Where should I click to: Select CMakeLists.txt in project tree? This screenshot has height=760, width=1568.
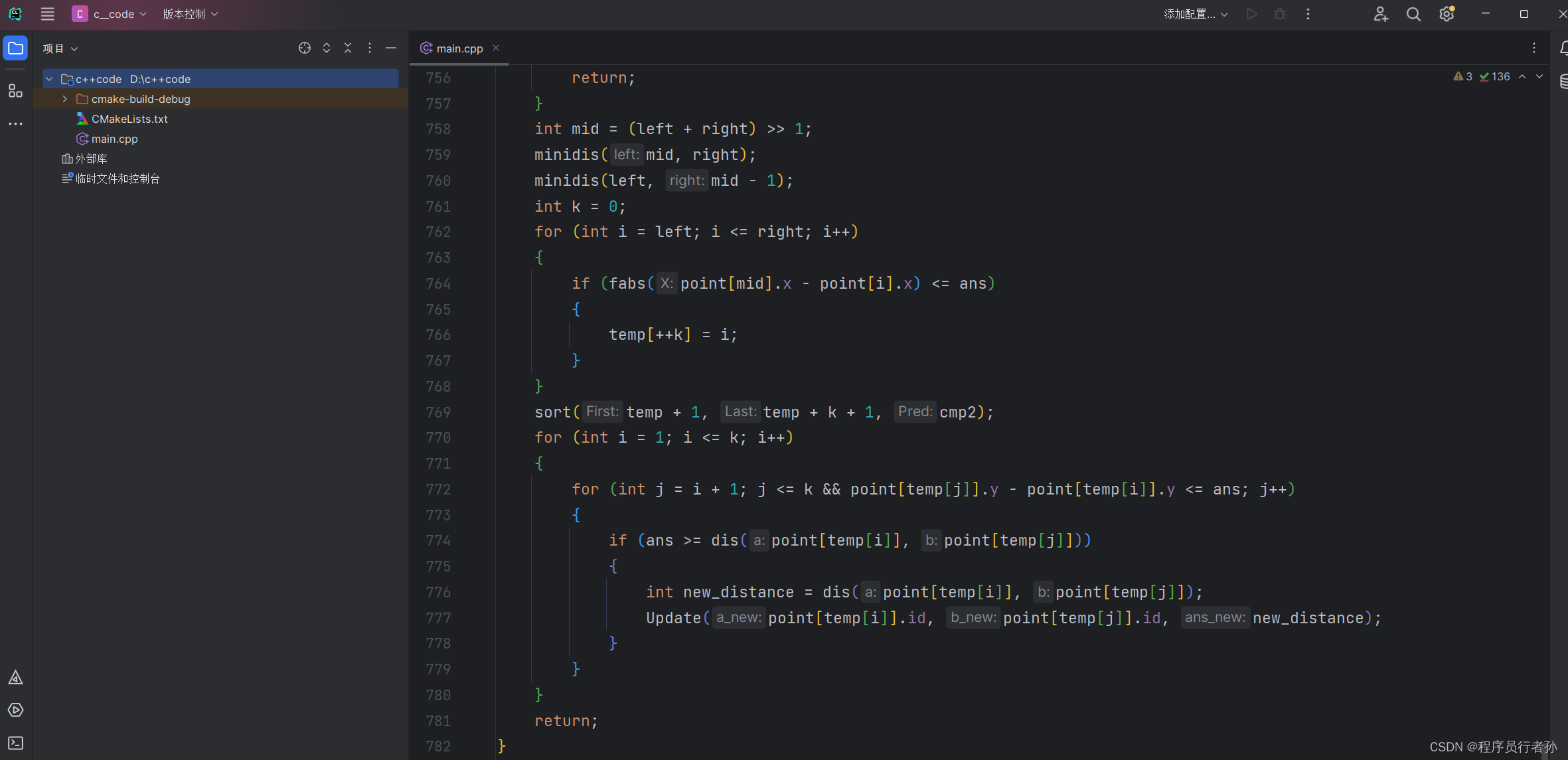129,119
